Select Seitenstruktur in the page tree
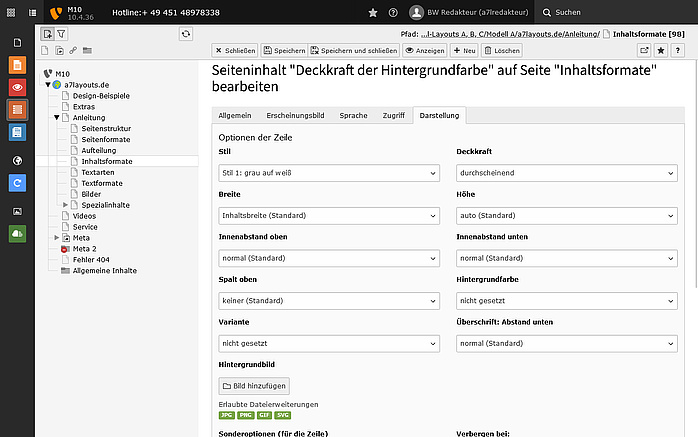Viewport: 698px width, 437px height. point(106,128)
